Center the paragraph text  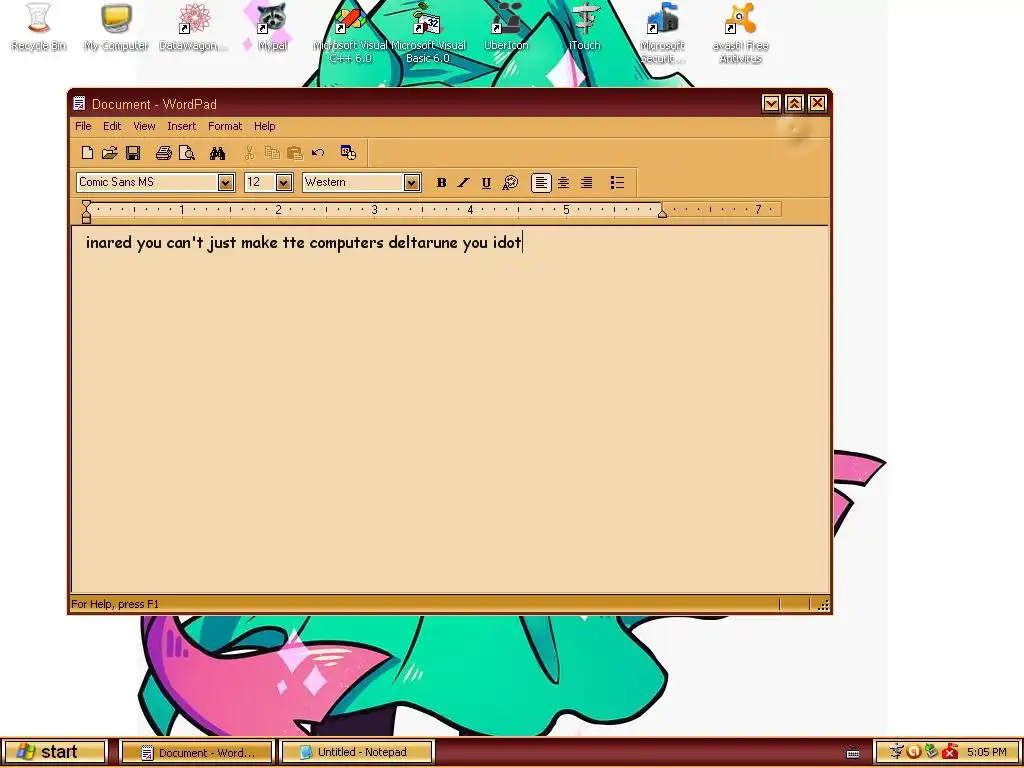point(564,183)
